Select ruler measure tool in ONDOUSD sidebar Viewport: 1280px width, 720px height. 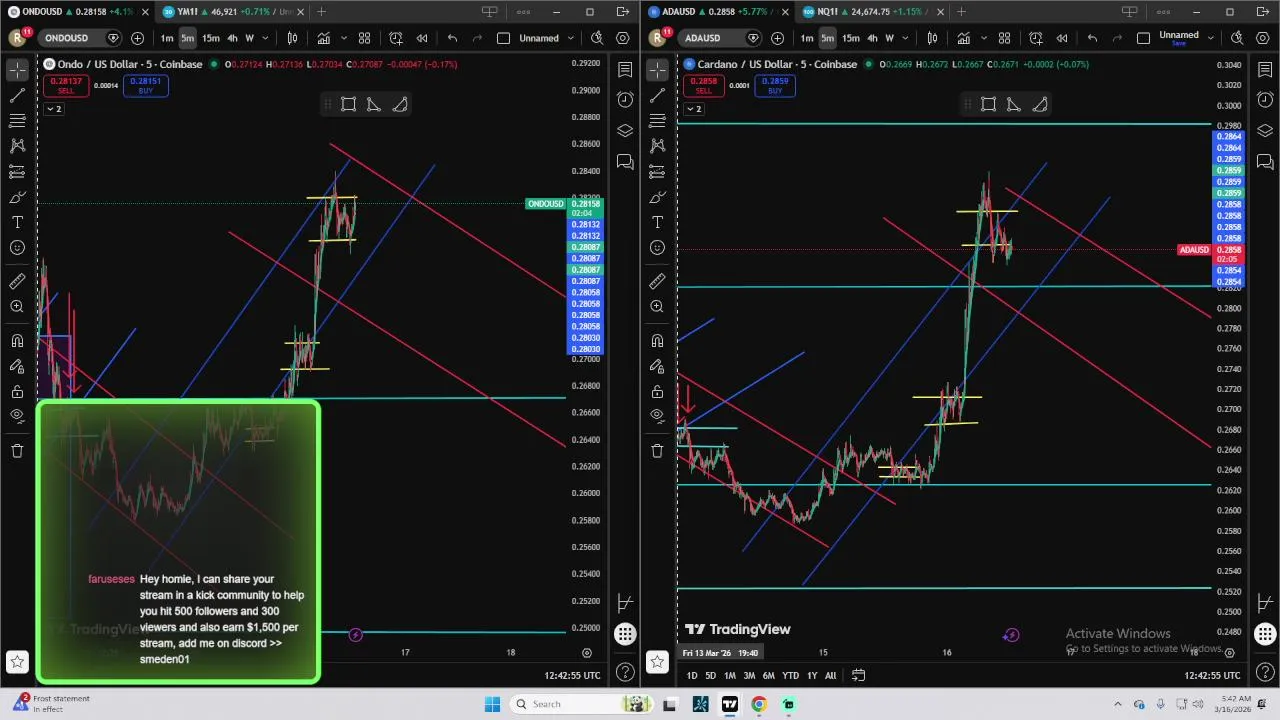click(x=17, y=282)
